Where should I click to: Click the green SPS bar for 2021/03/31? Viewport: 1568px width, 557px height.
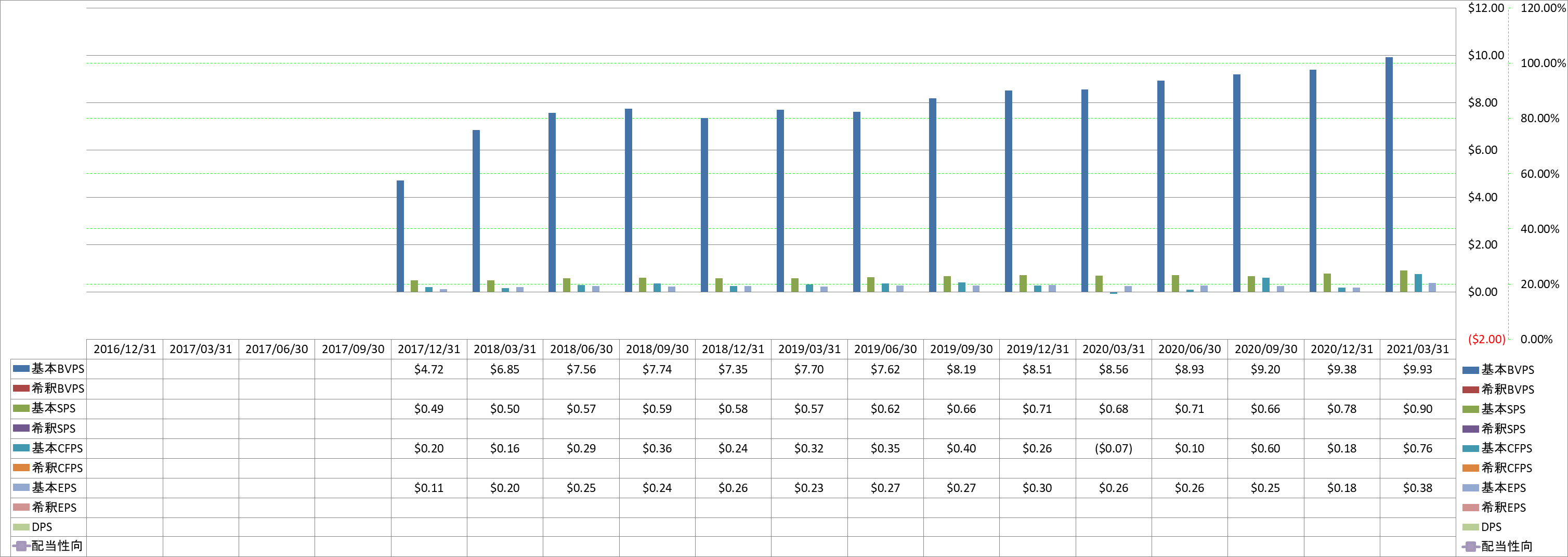(1404, 281)
